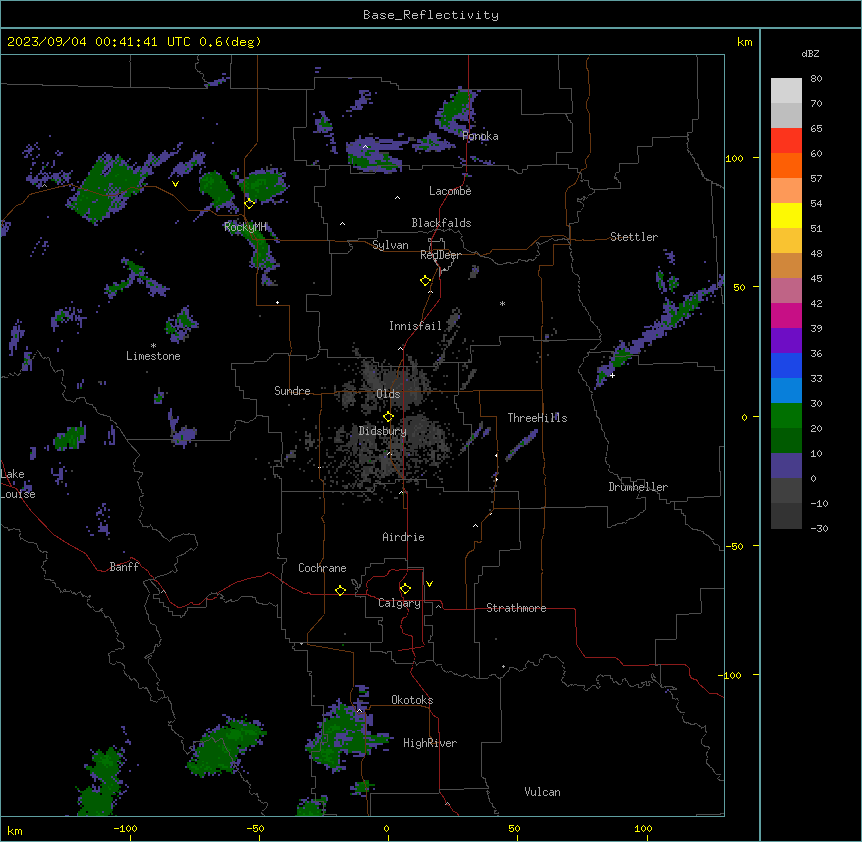862x842 pixels.
Task: Click the Lake Louise label
Action: click(x=17, y=484)
